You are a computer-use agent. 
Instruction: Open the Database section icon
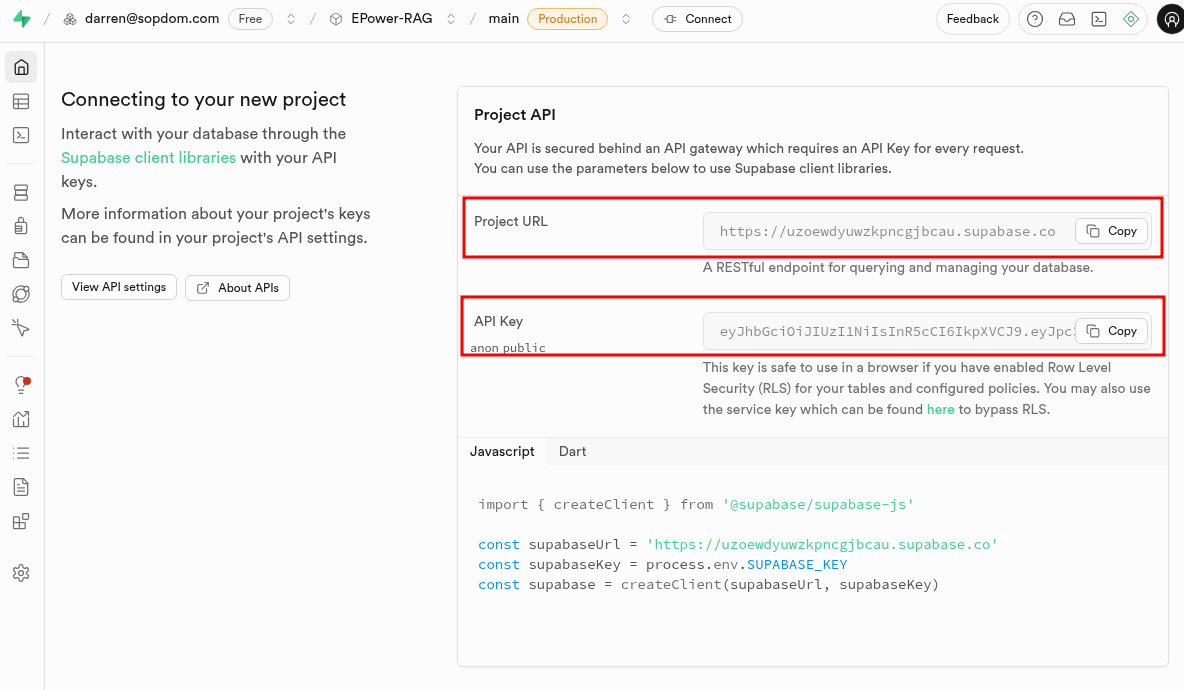point(21,193)
